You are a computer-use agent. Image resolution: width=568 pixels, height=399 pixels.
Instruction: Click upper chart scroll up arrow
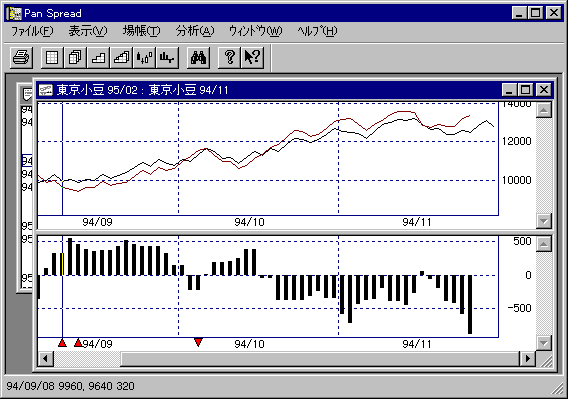tap(544, 110)
